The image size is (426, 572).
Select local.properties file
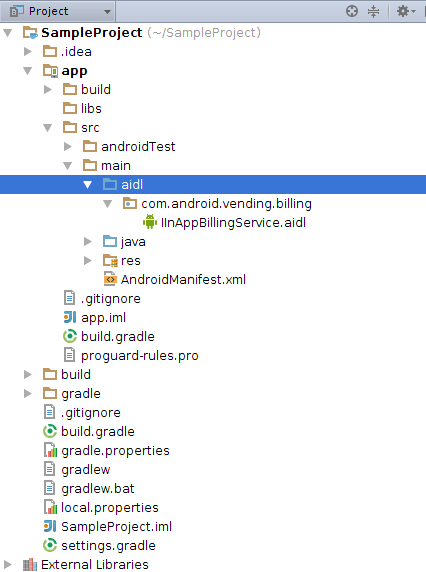click(110, 508)
